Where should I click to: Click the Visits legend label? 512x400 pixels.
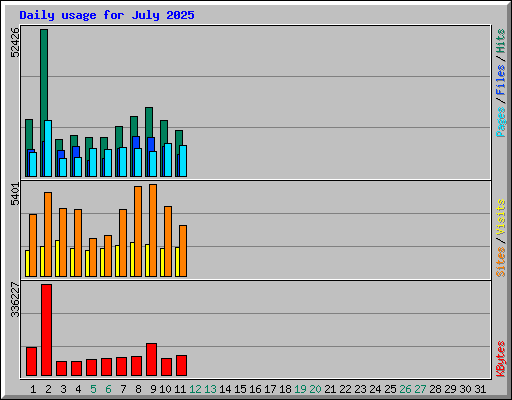500,218
